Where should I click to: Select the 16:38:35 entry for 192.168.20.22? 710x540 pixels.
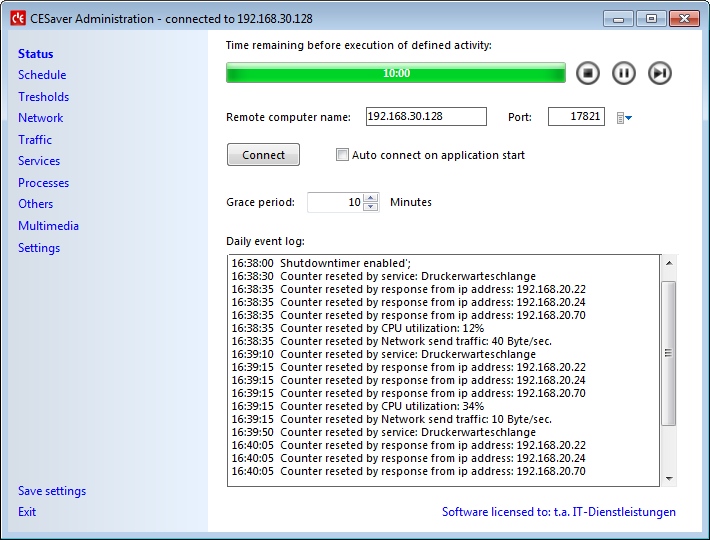408,289
